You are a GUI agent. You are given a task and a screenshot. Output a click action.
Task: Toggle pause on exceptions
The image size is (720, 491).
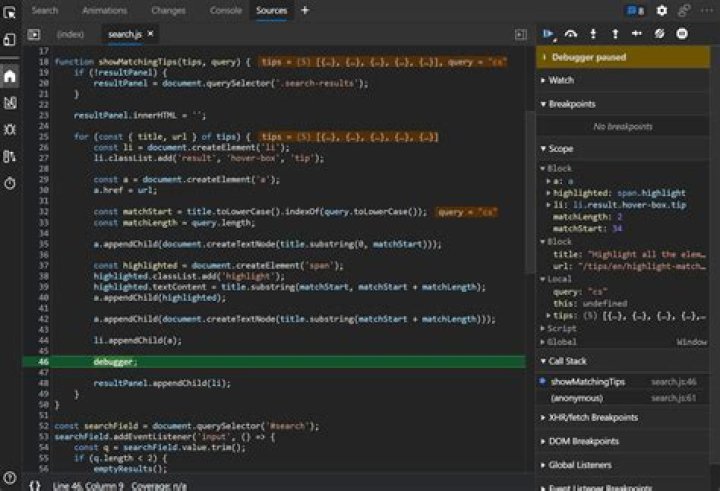coord(682,34)
